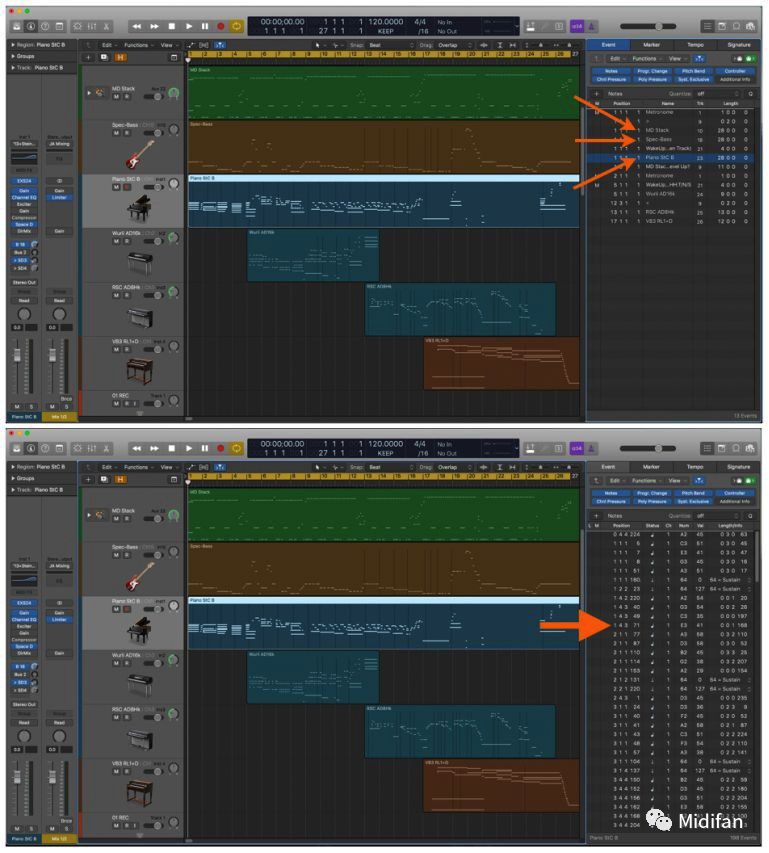
Task: Click add track plus button, top window
Action: click(88, 57)
